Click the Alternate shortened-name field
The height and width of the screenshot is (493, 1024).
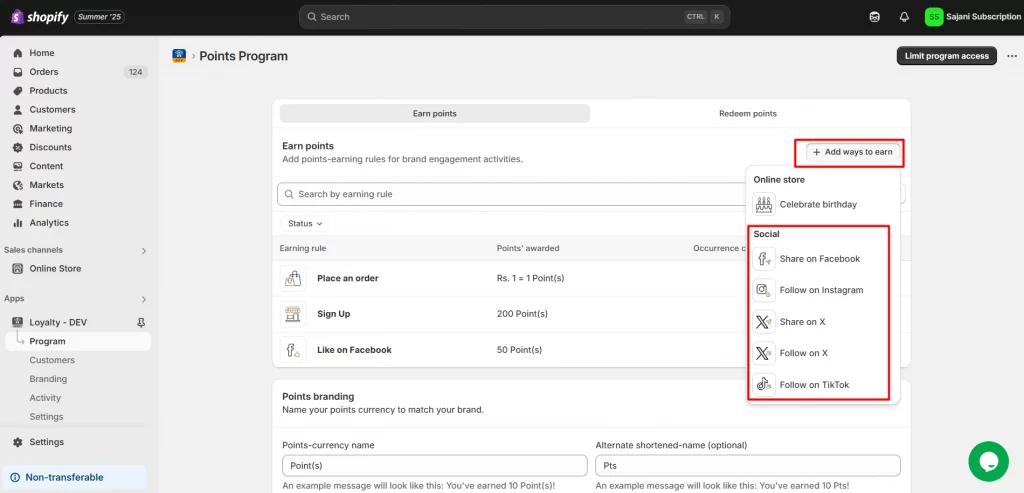pyautogui.click(x=748, y=466)
